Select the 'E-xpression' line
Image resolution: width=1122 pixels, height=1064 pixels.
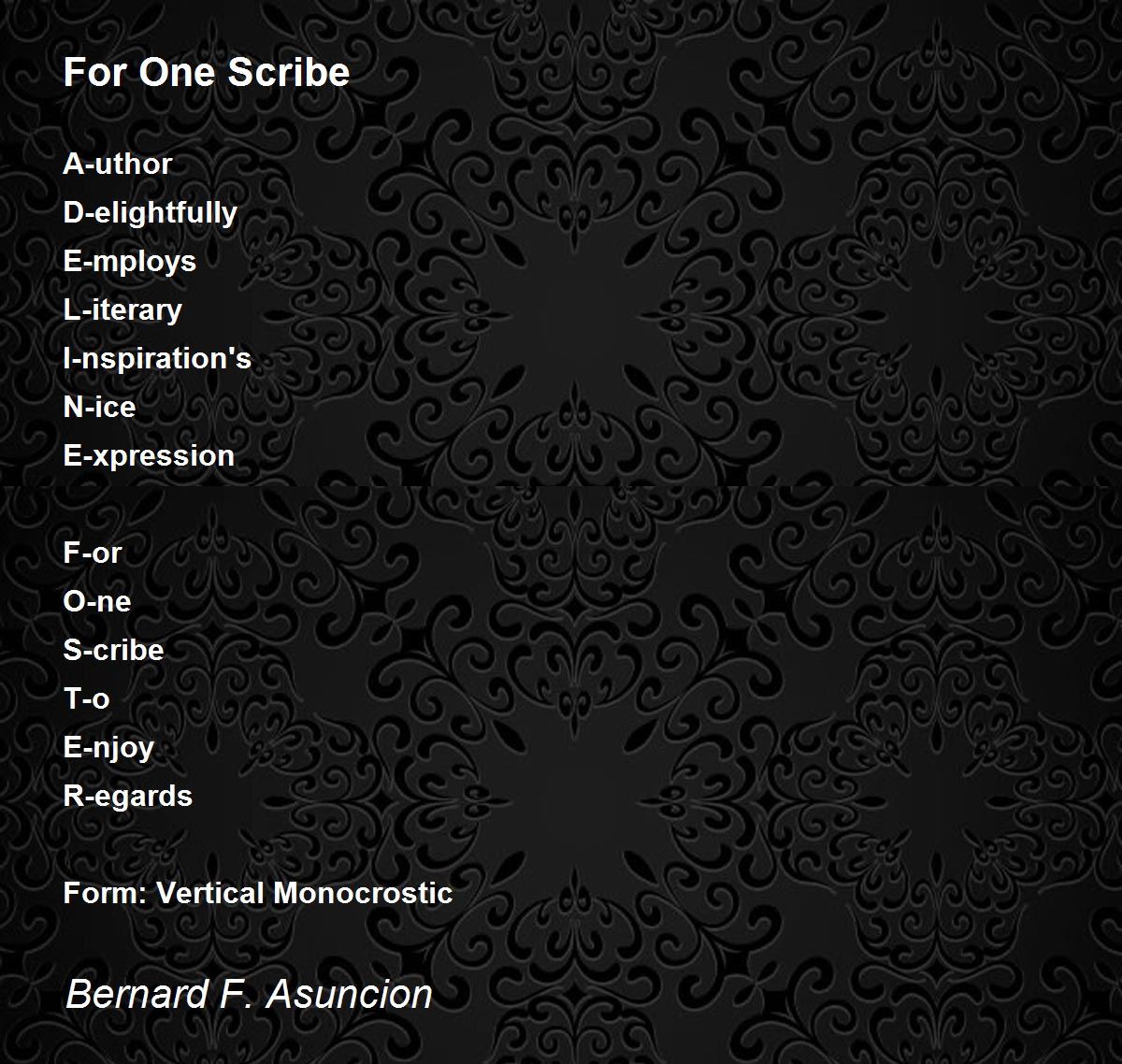(149, 456)
